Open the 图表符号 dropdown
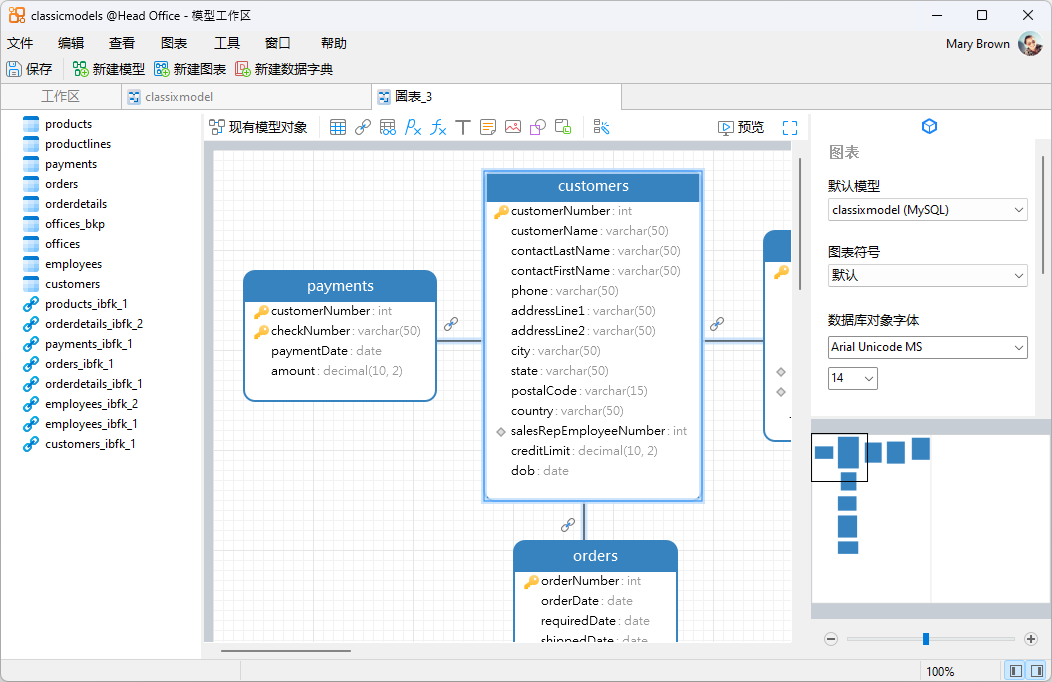Viewport: 1052px width, 682px height. coord(927,275)
